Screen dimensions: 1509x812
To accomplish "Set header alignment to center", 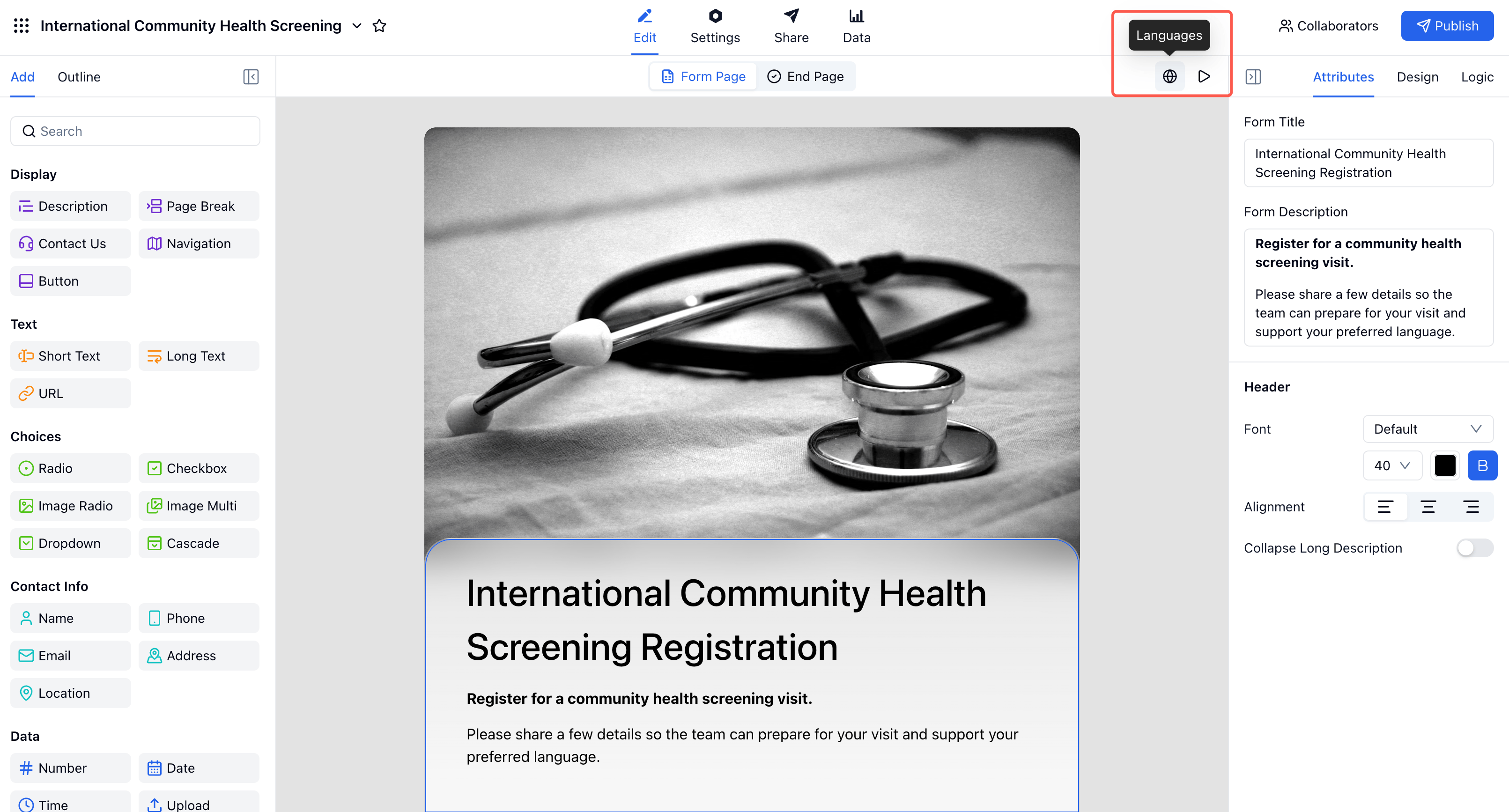I will coord(1428,507).
